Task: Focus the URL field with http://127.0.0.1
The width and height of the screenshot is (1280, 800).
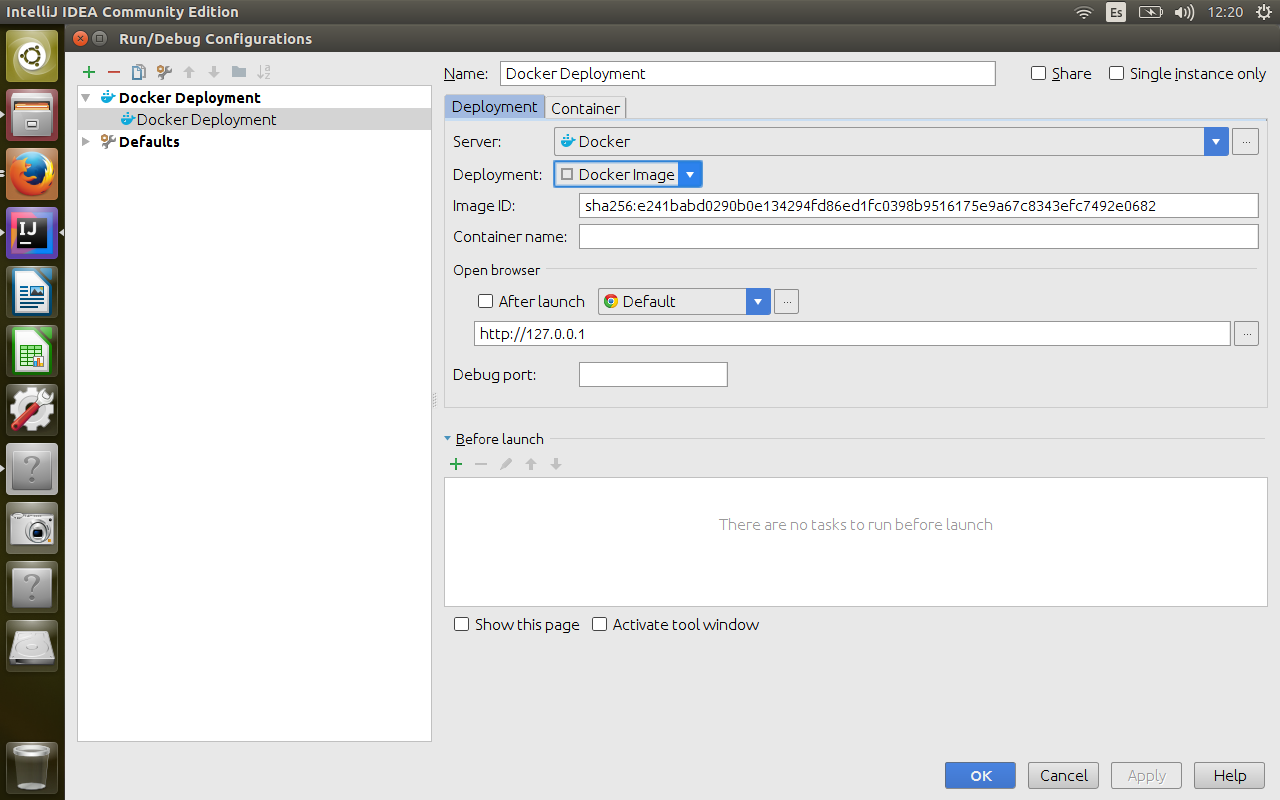Action: [x=852, y=334]
